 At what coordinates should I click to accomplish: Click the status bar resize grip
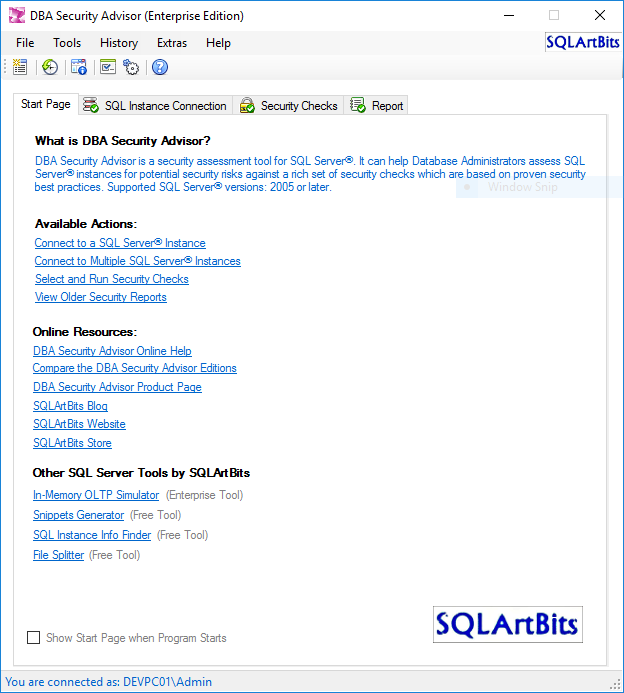point(616,685)
